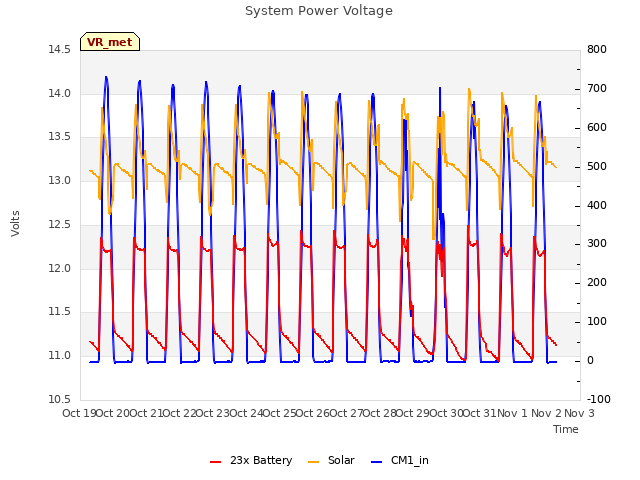Click the 10.5 left axis tick label
Screen dimensions: 640x480
(59, 399)
